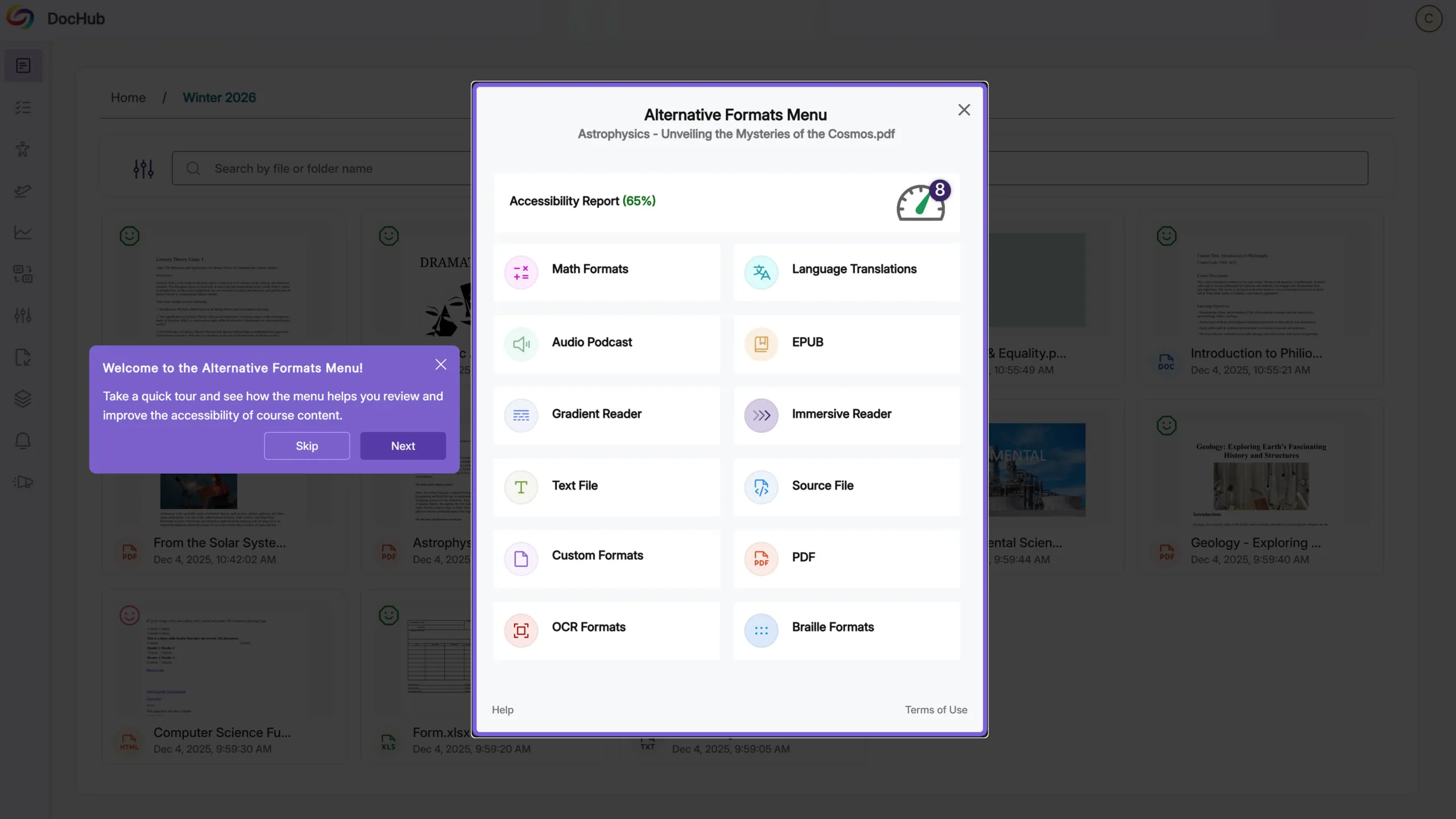Open the Terms of Use link

[x=936, y=710]
